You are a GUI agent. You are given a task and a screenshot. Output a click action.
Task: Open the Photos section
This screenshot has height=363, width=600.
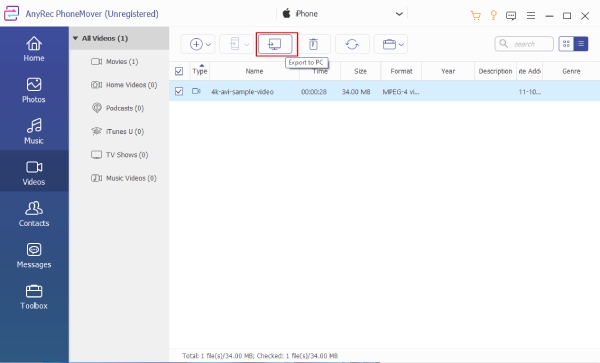(34, 90)
